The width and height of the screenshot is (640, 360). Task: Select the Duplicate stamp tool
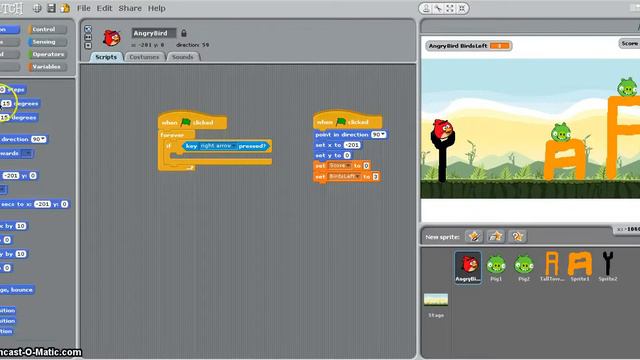tap(426, 9)
